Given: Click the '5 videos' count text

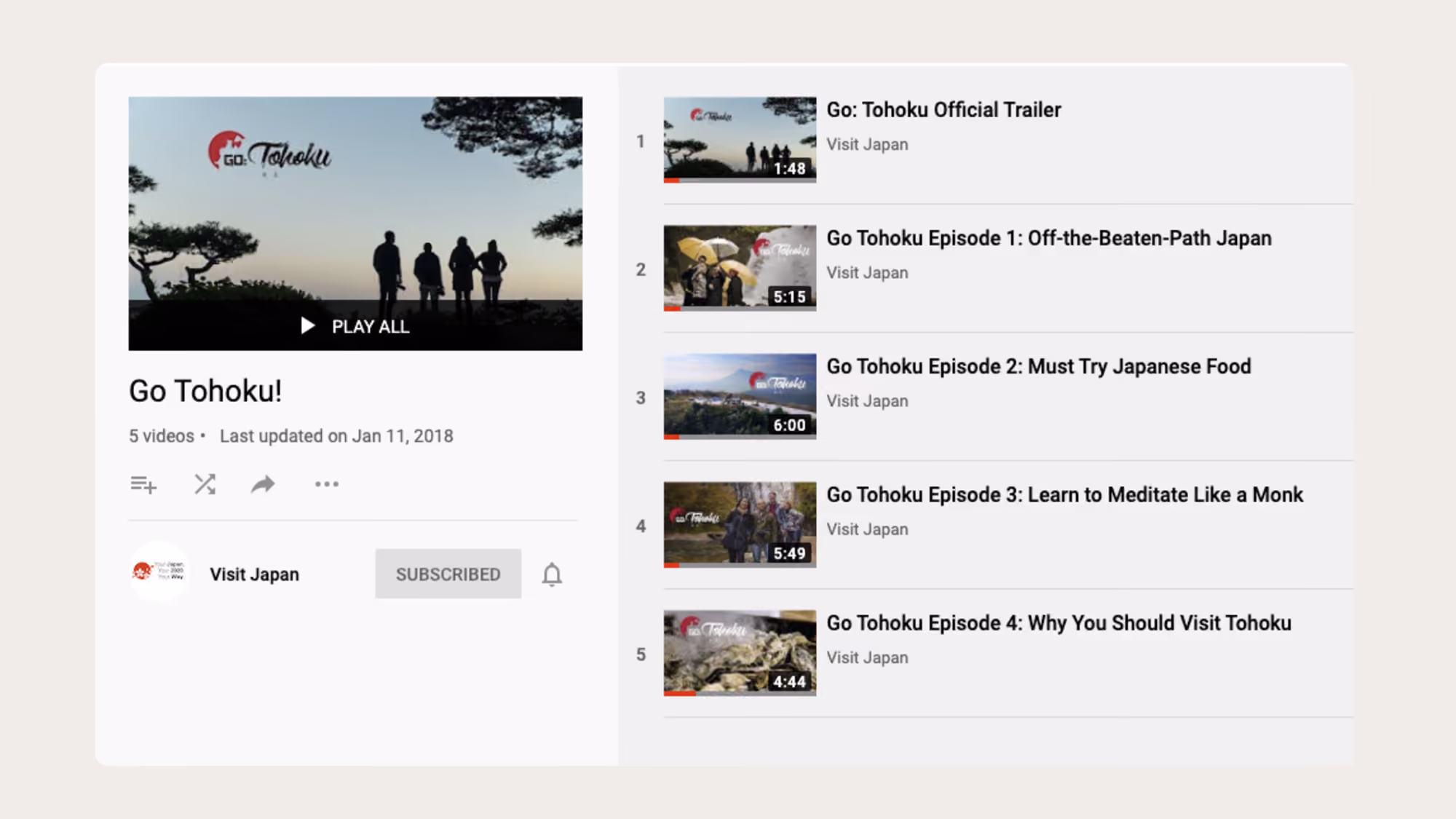Looking at the screenshot, I should click(x=162, y=436).
